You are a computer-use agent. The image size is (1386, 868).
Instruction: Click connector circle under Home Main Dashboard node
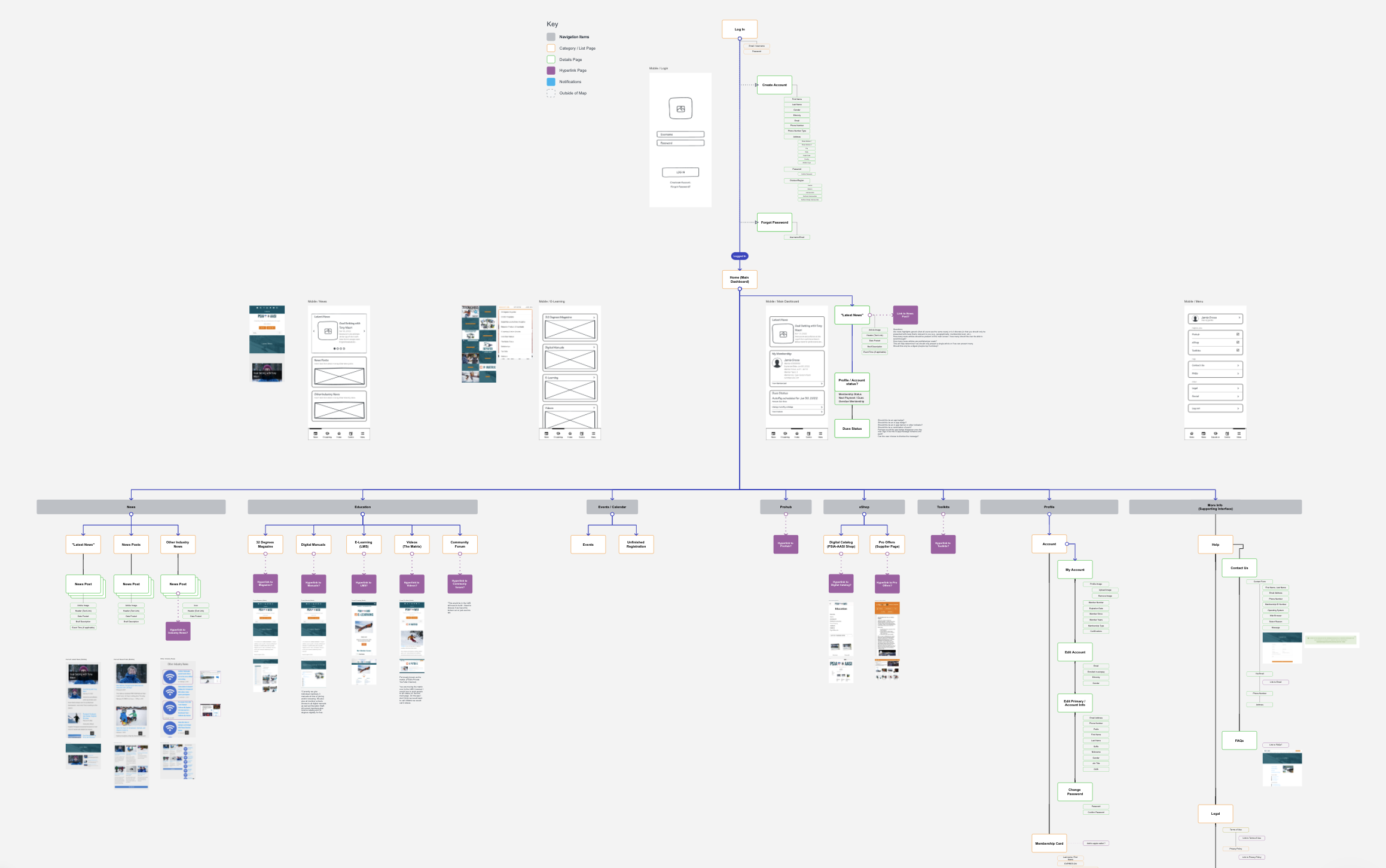point(740,289)
